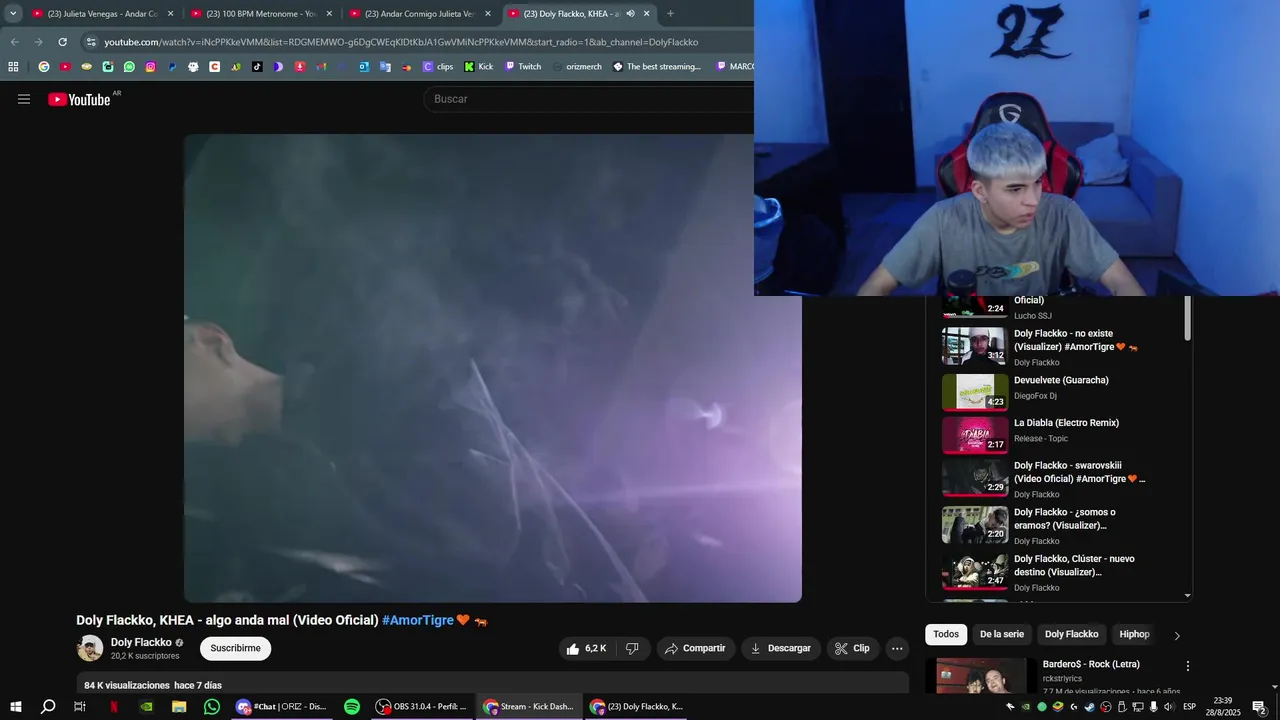Open the WhatsApp bookmark in the bookmarks bar
This screenshot has width=1280, height=720.
pos(129,67)
